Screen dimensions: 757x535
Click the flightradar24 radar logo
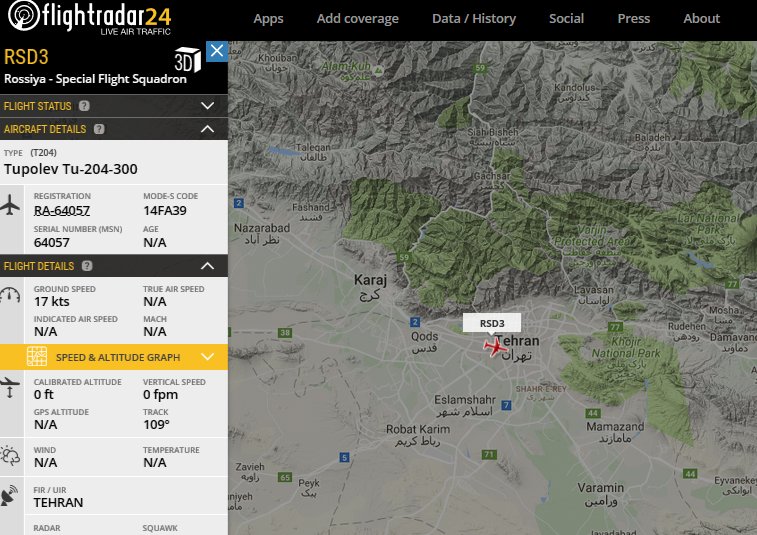click(x=23, y=16)
